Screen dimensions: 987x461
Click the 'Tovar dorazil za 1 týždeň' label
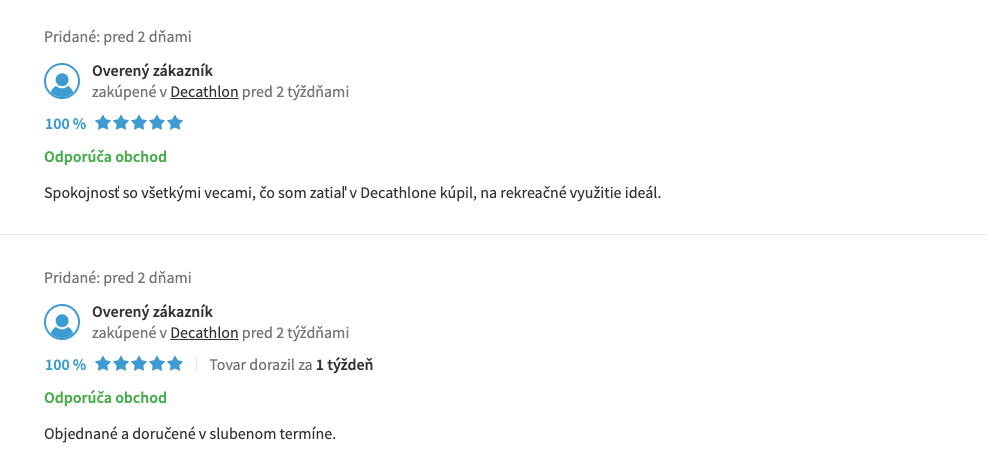(x=291, y=365)
